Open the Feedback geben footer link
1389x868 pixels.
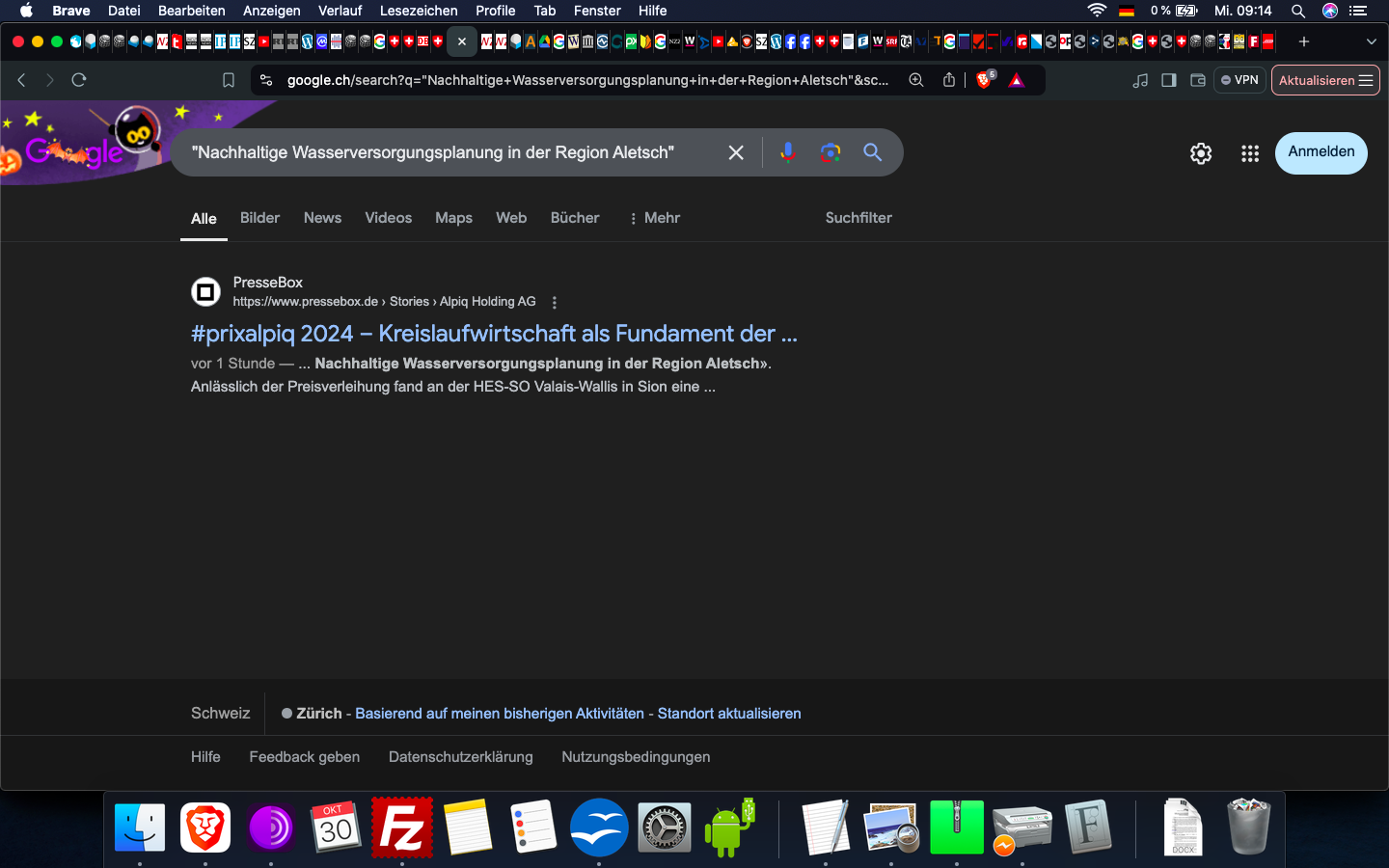tap(305, 757)
